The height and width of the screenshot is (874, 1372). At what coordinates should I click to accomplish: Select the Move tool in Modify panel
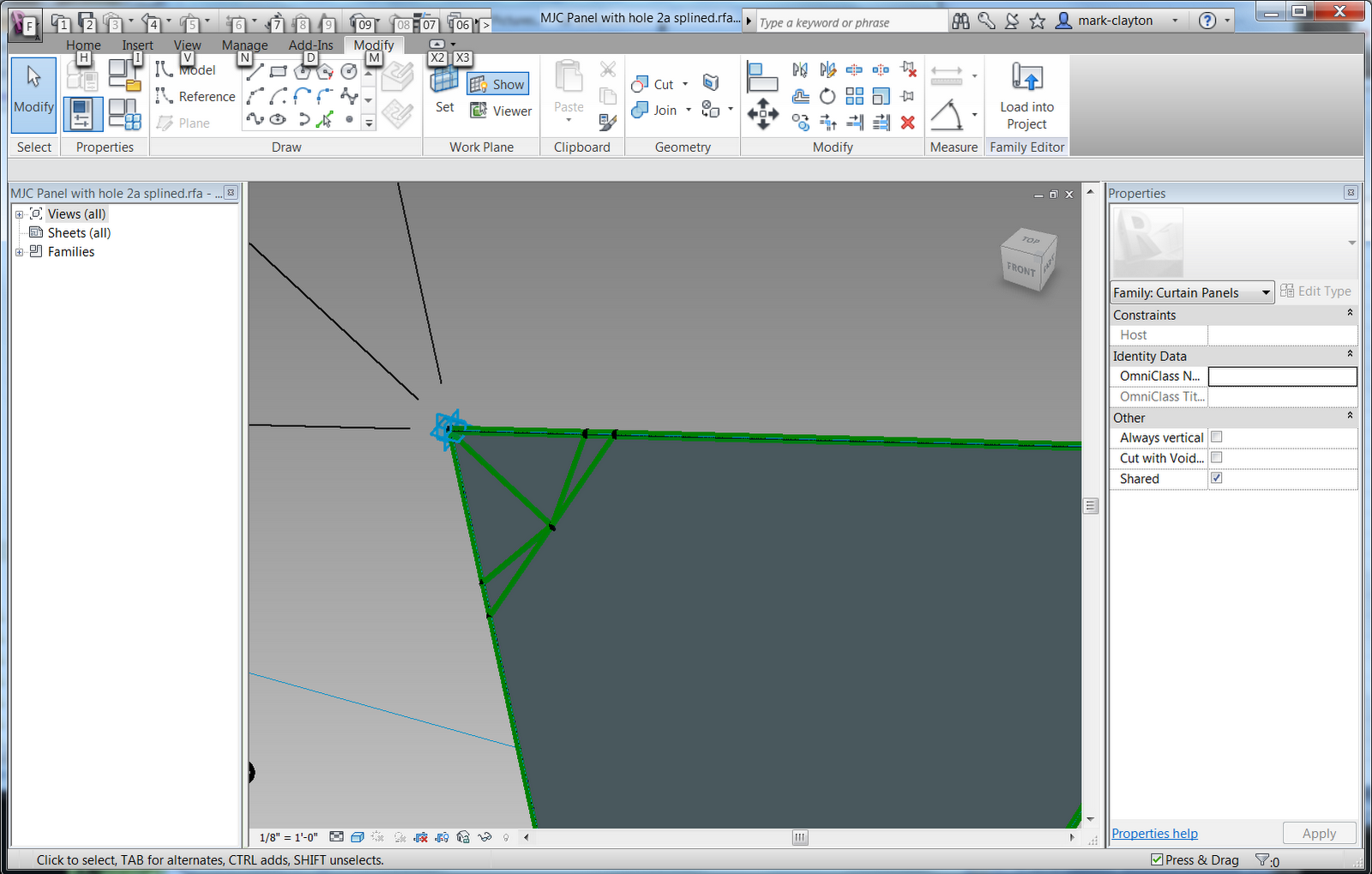pos(761,113)
